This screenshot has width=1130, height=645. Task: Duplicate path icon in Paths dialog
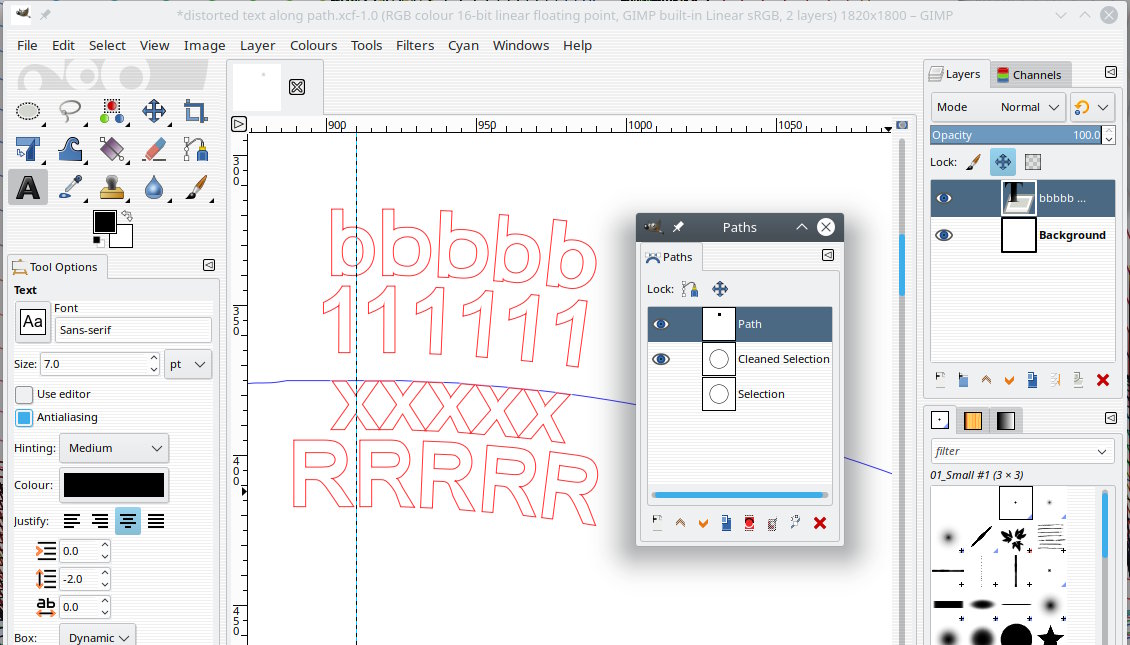726,523
